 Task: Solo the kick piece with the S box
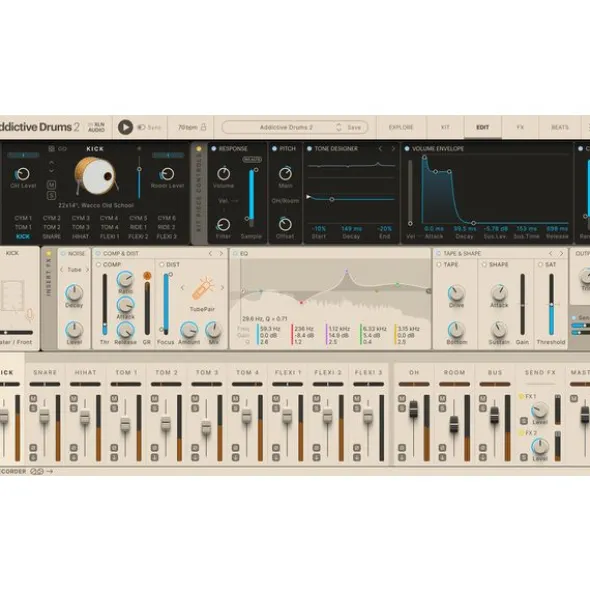point(52,195)
